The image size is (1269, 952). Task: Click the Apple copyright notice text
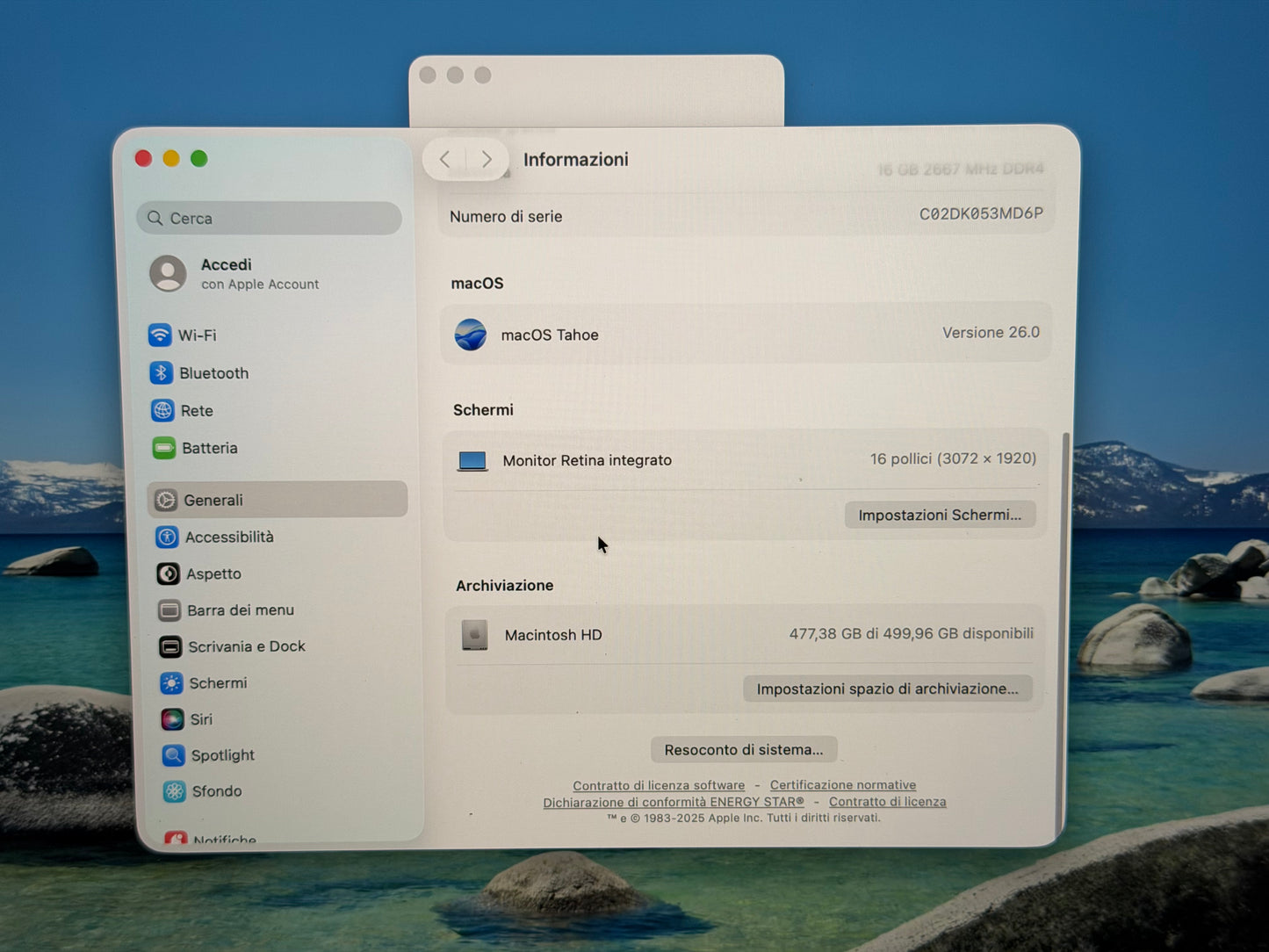coord(743,818)
